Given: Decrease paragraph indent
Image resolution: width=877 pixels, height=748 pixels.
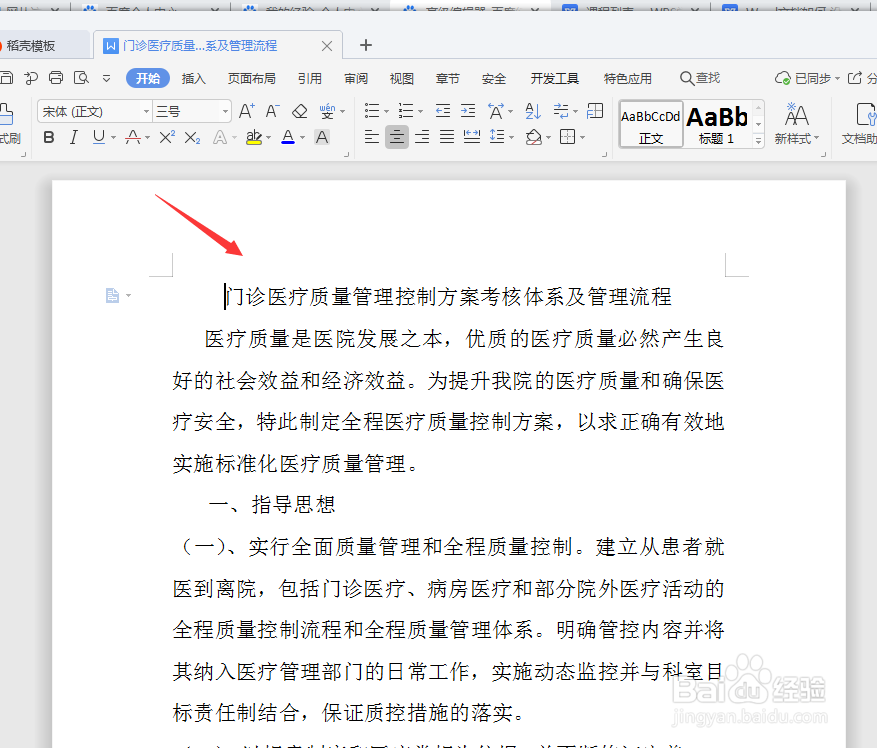Looking at the screenshot, I should tap(443, 111).
